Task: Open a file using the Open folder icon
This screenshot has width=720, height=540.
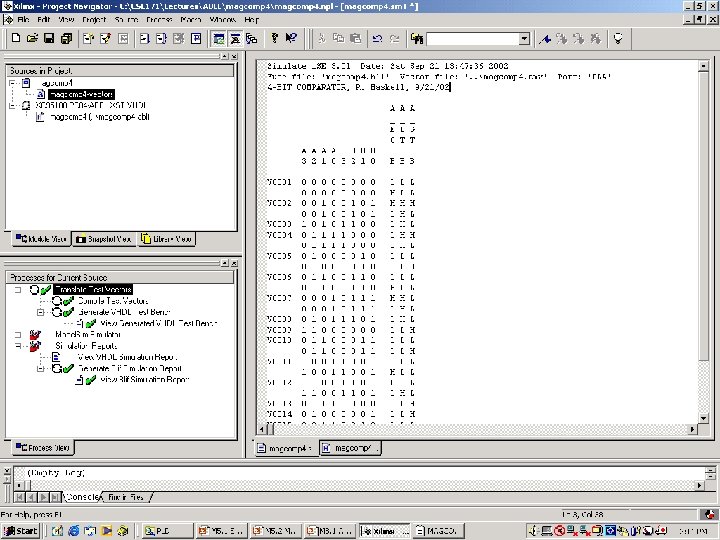Action: (x=32, y=39)
